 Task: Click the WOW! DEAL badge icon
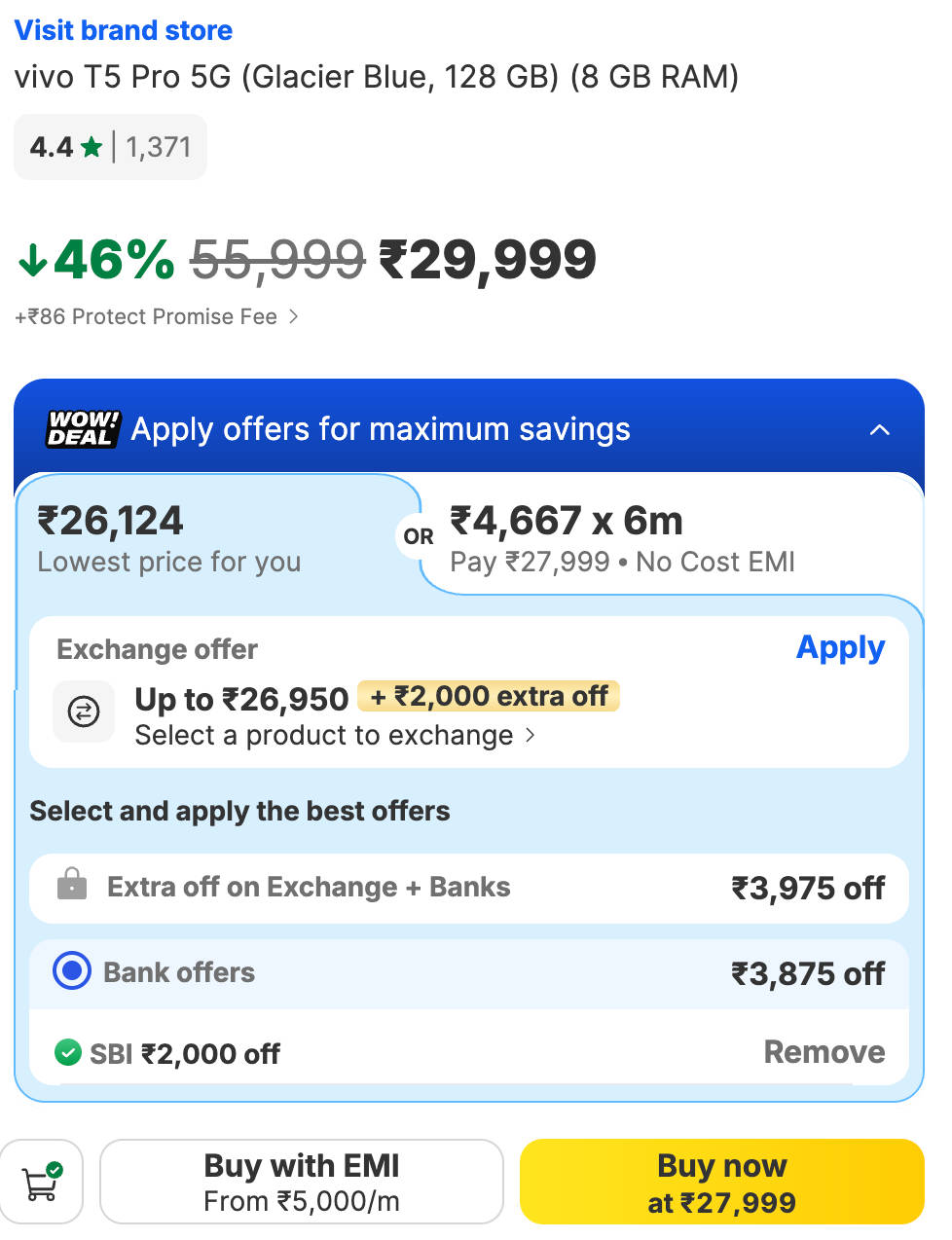pos(84,429)
